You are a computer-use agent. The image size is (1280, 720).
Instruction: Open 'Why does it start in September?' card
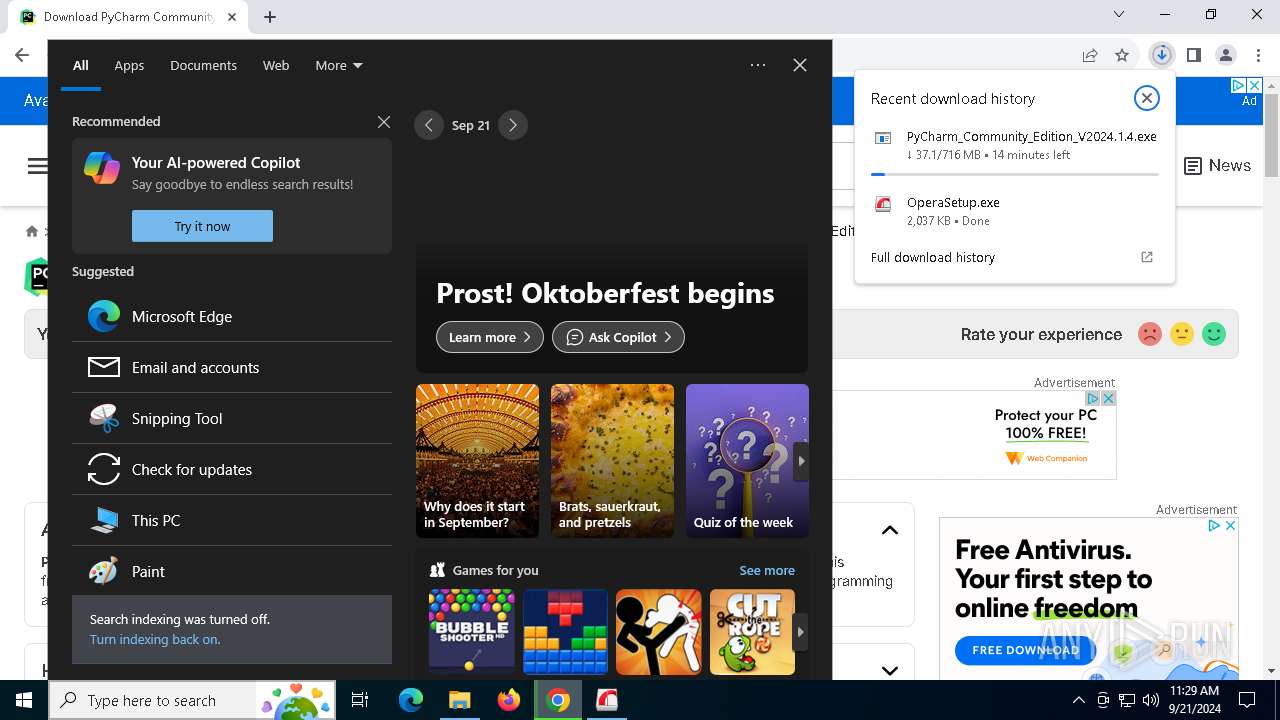click(x=477, y=461)
